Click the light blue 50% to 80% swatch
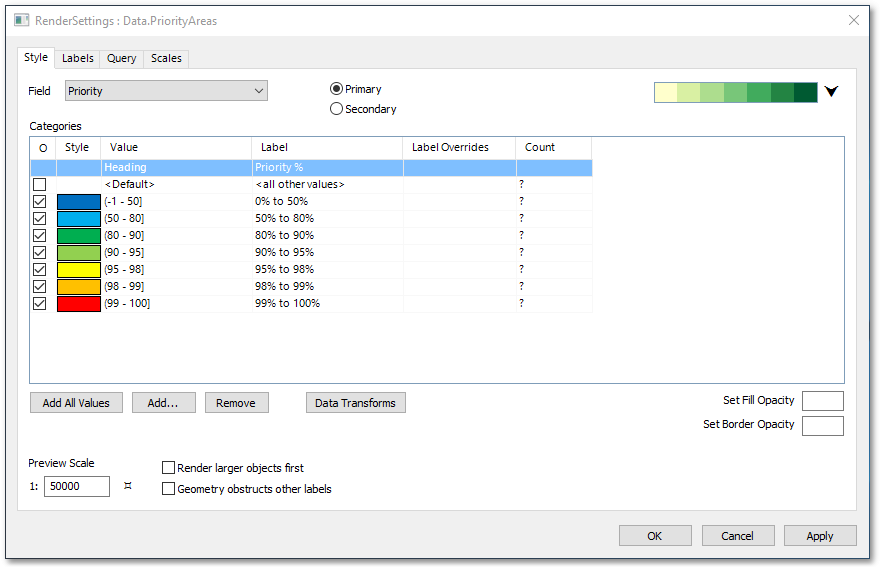The width and height of the screenshot is (881, 570). tap(79, 219)
